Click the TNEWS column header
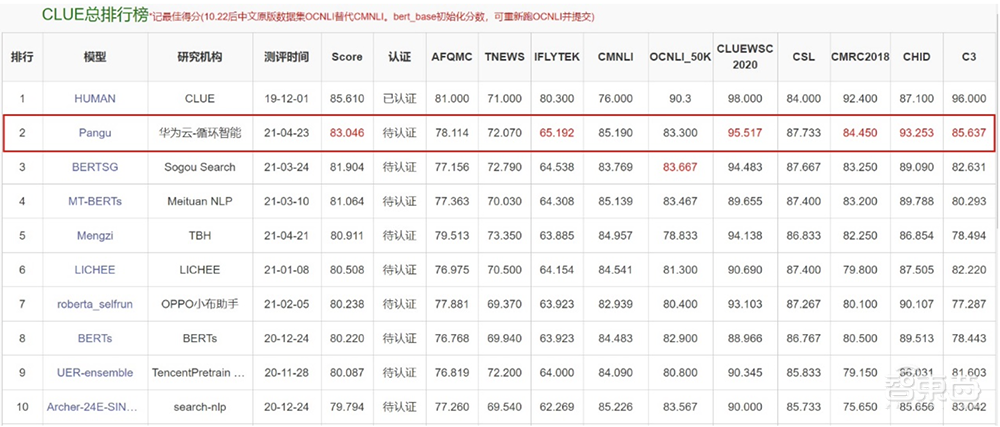The height and width of the screenshot is (427, 1000). (x=503, y=58)
